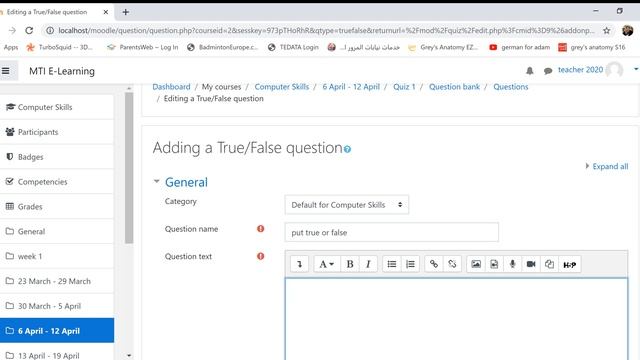The image size is (640, 360).
Task: Open Competencies in side navigation
Action: pos(57,182)
